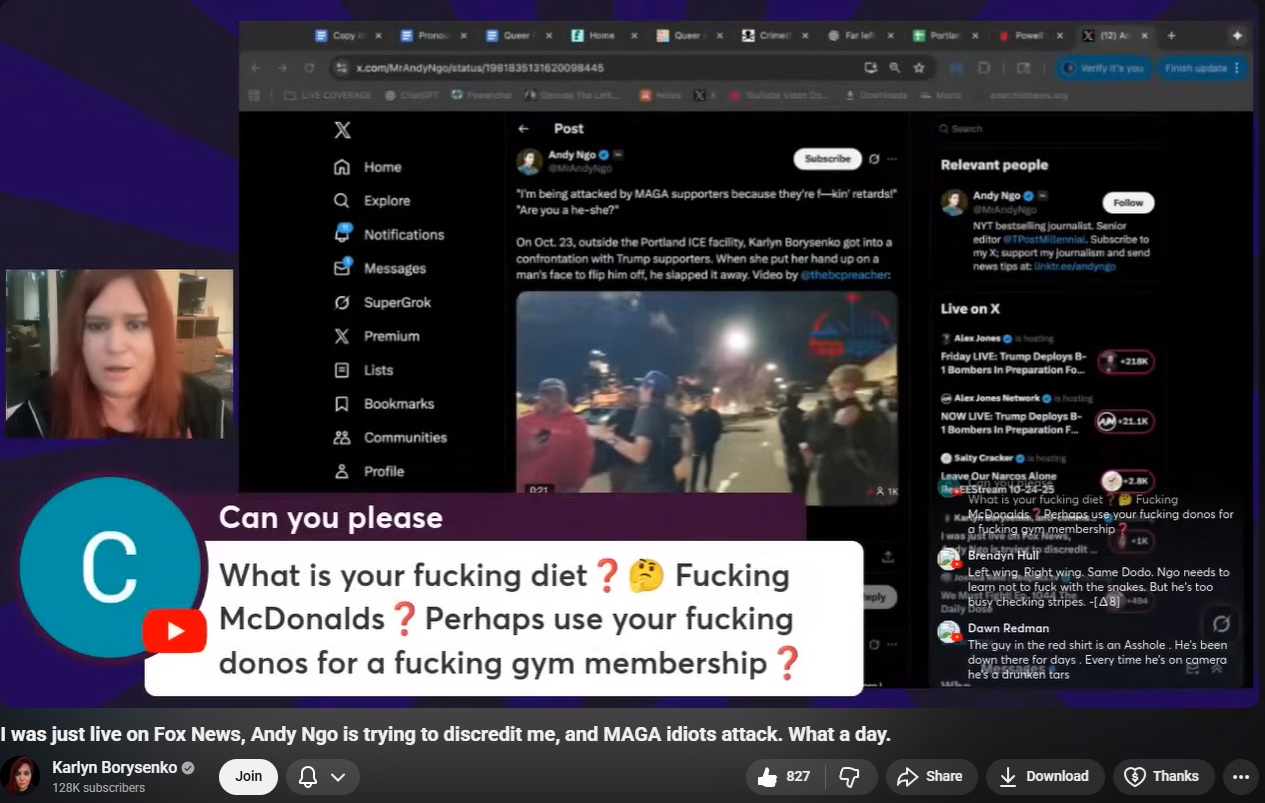Click the floating Grok icon above the chat
This screenshot has height=803, width=1265.
pyautogui.click(x=1221, y=624)
